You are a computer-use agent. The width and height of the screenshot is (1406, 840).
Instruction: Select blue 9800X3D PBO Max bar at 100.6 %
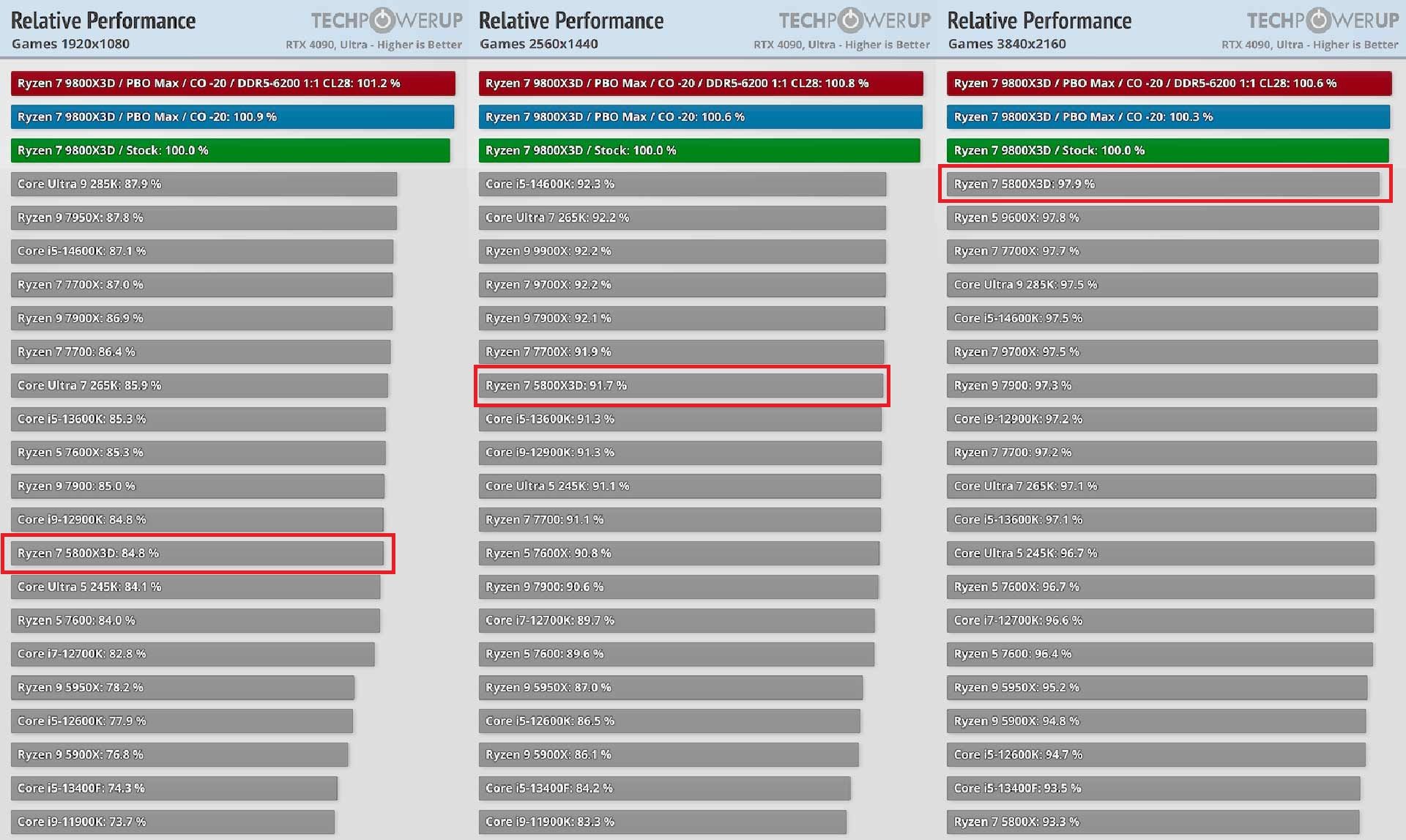[x=700, y=117]
